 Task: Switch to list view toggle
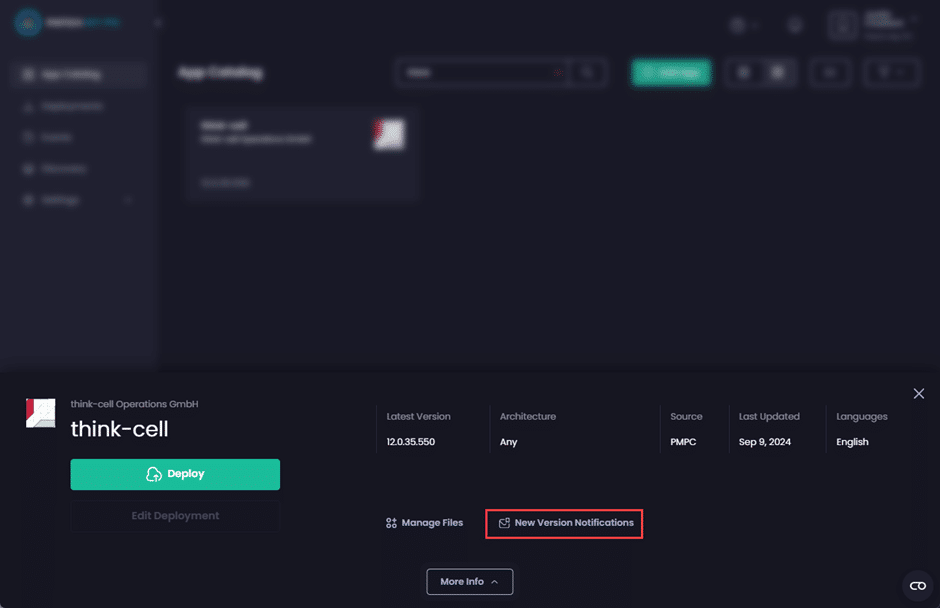click(x=743, y=73)
